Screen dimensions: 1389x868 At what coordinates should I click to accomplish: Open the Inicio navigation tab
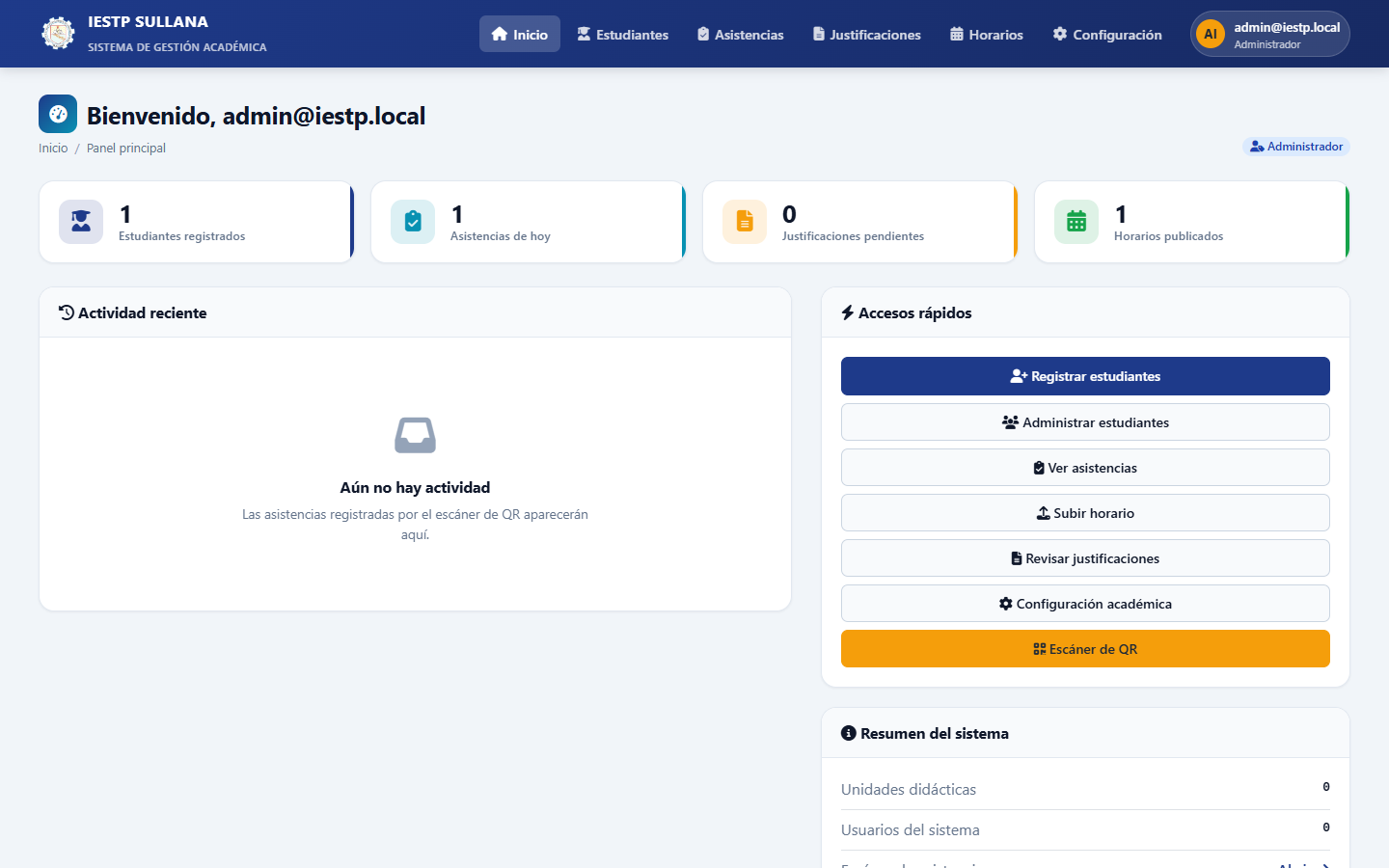pyautogui.click(x=520, y=34)
